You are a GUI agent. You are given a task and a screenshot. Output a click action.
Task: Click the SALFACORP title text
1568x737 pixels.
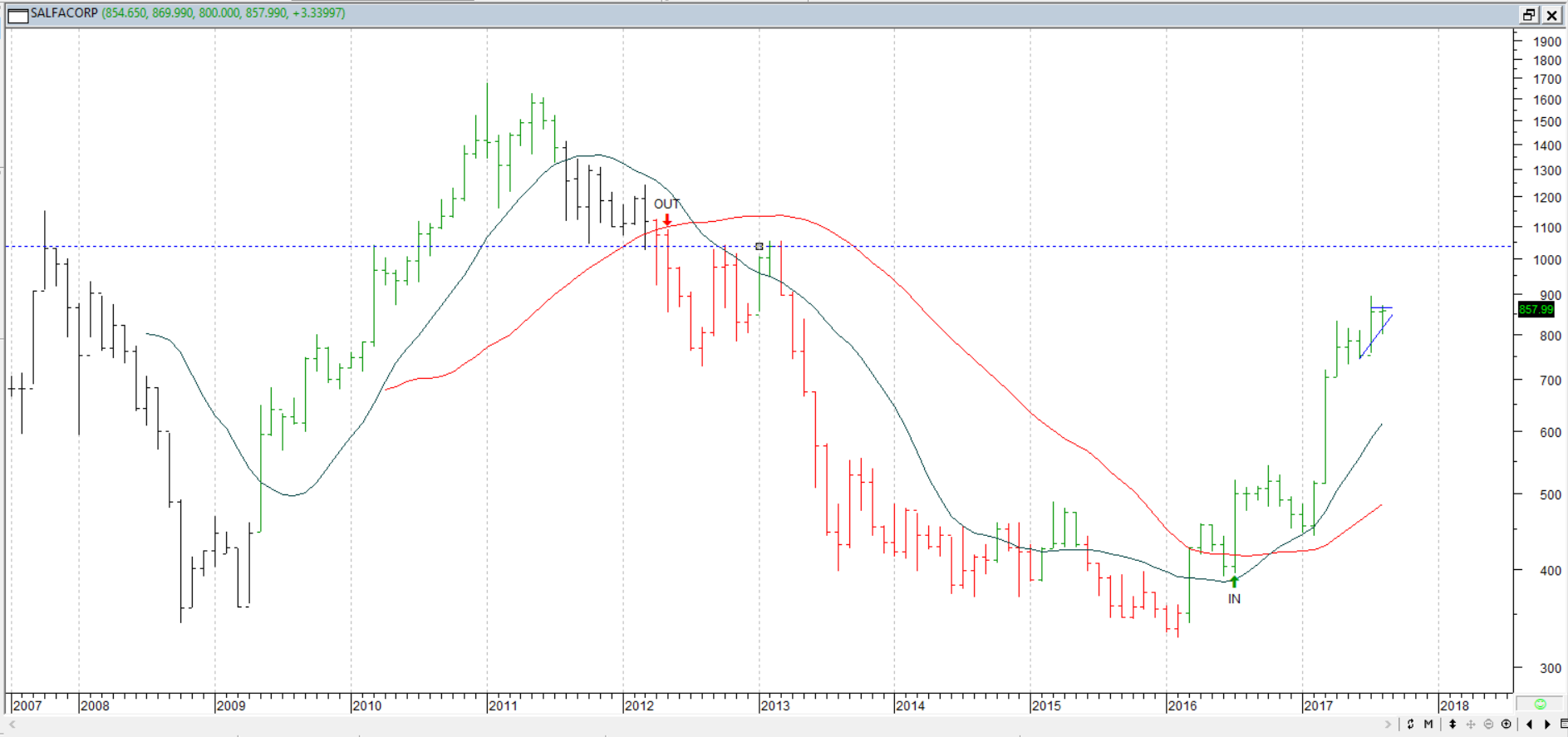pyautogui.click(x=64, y=13)
